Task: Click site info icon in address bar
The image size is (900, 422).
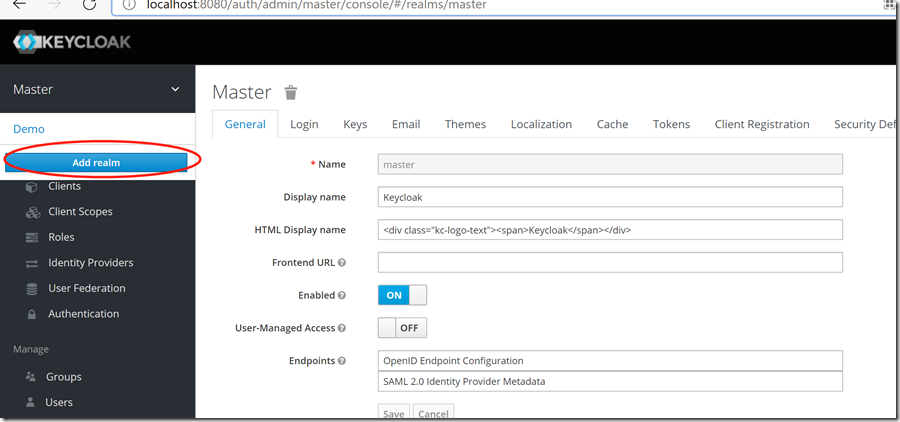Action: pyautogui.click(x=130, y=5)
